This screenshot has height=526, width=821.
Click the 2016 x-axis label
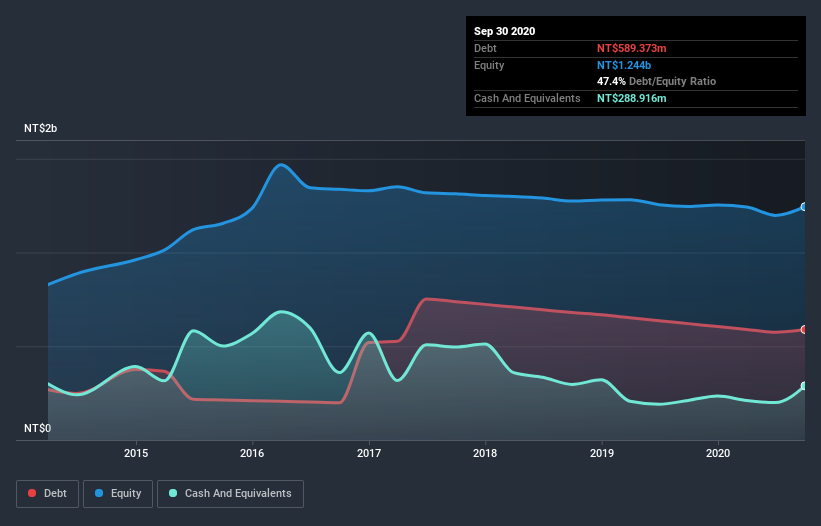pyautogui.click(x=252, y=453)
